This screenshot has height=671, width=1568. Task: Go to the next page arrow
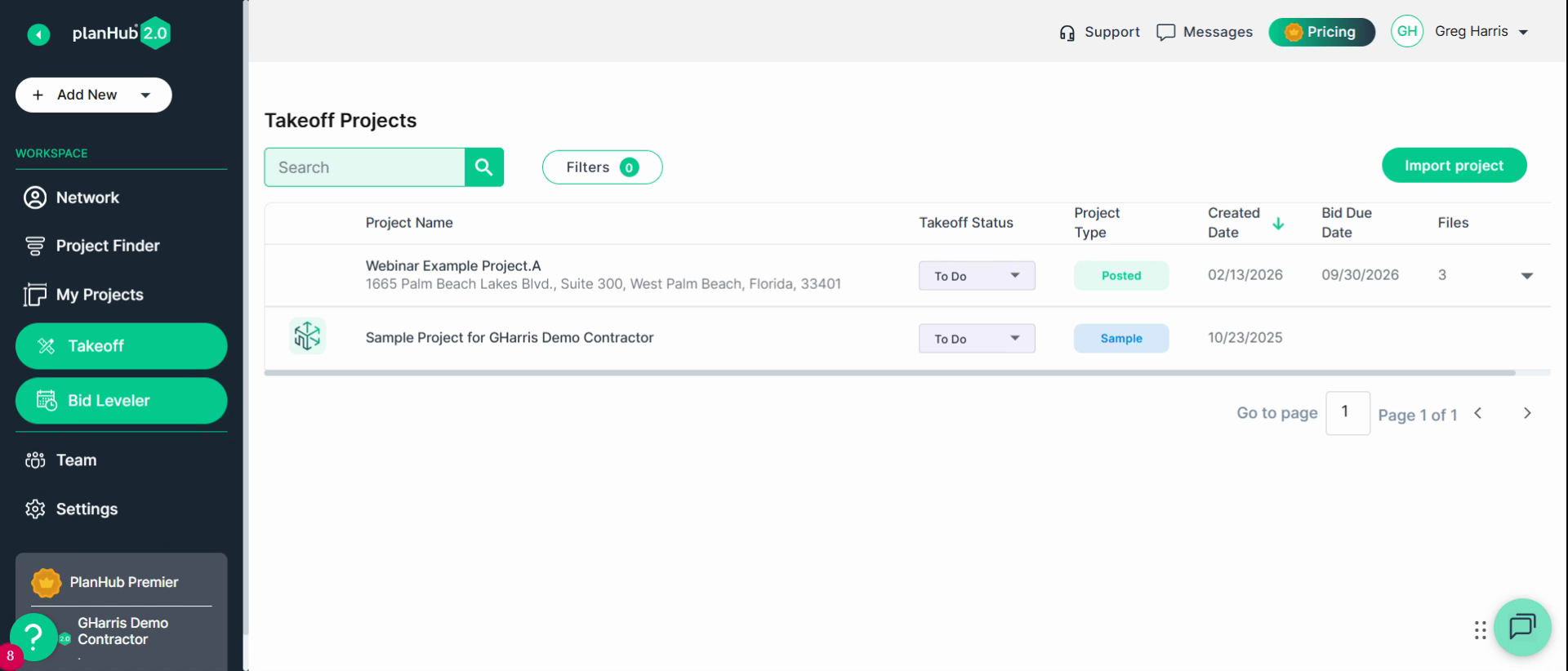pos(1527,413)
